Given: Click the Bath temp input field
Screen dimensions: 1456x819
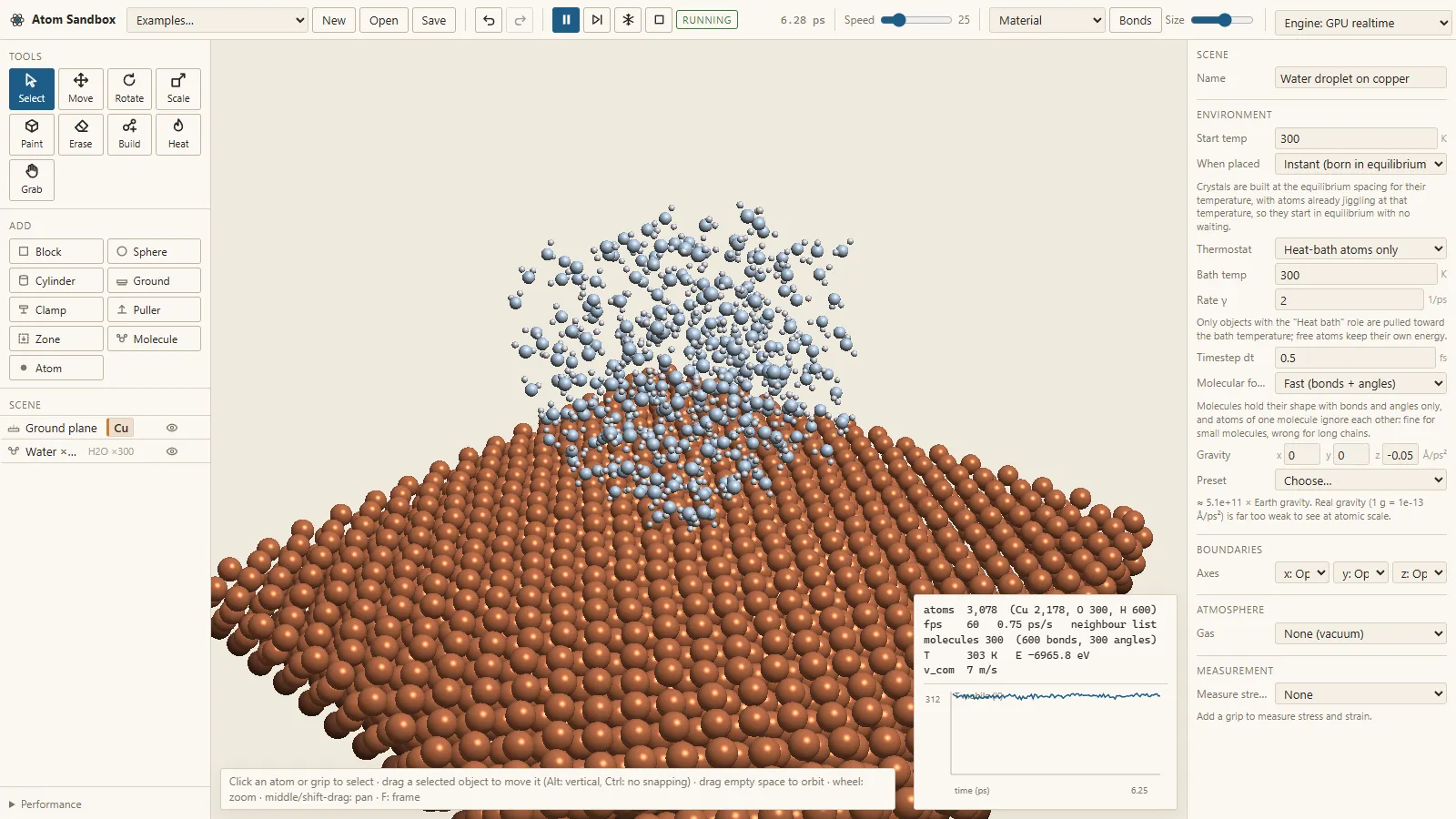Looking at the screenshot, I should point(1356,275).
